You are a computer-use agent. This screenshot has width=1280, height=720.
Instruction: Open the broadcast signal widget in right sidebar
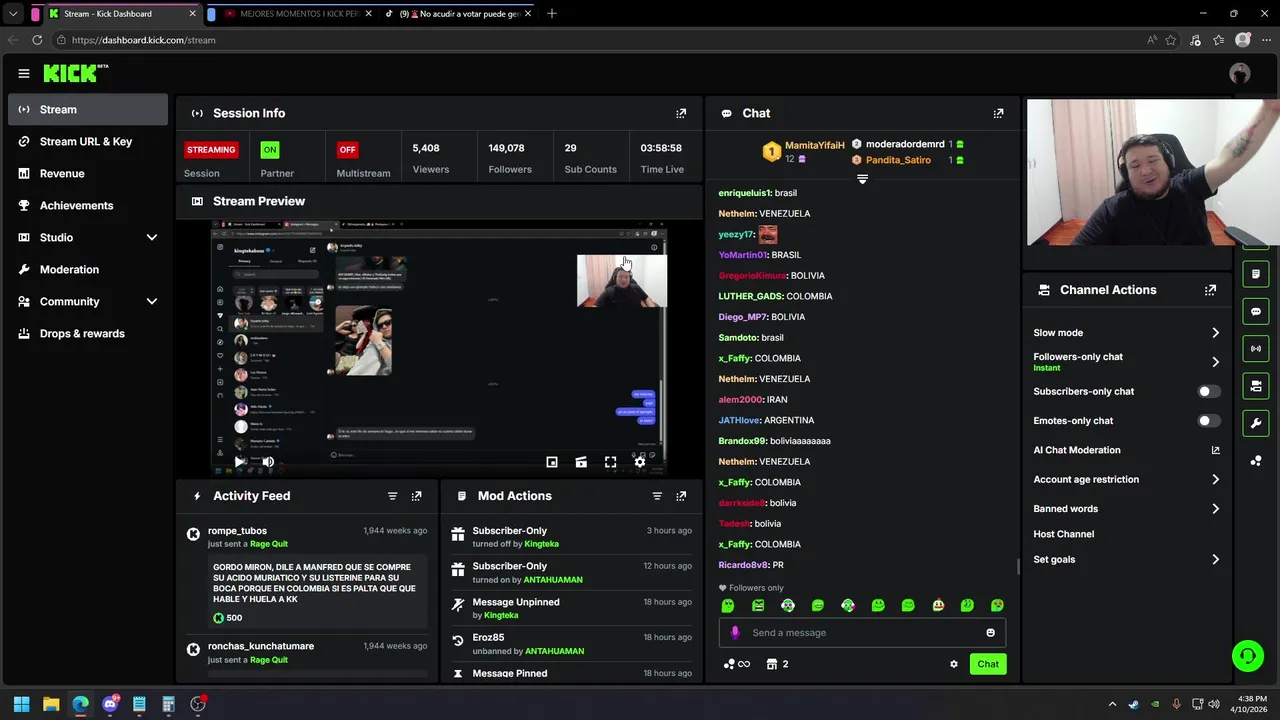click(x=1256, y=348)
